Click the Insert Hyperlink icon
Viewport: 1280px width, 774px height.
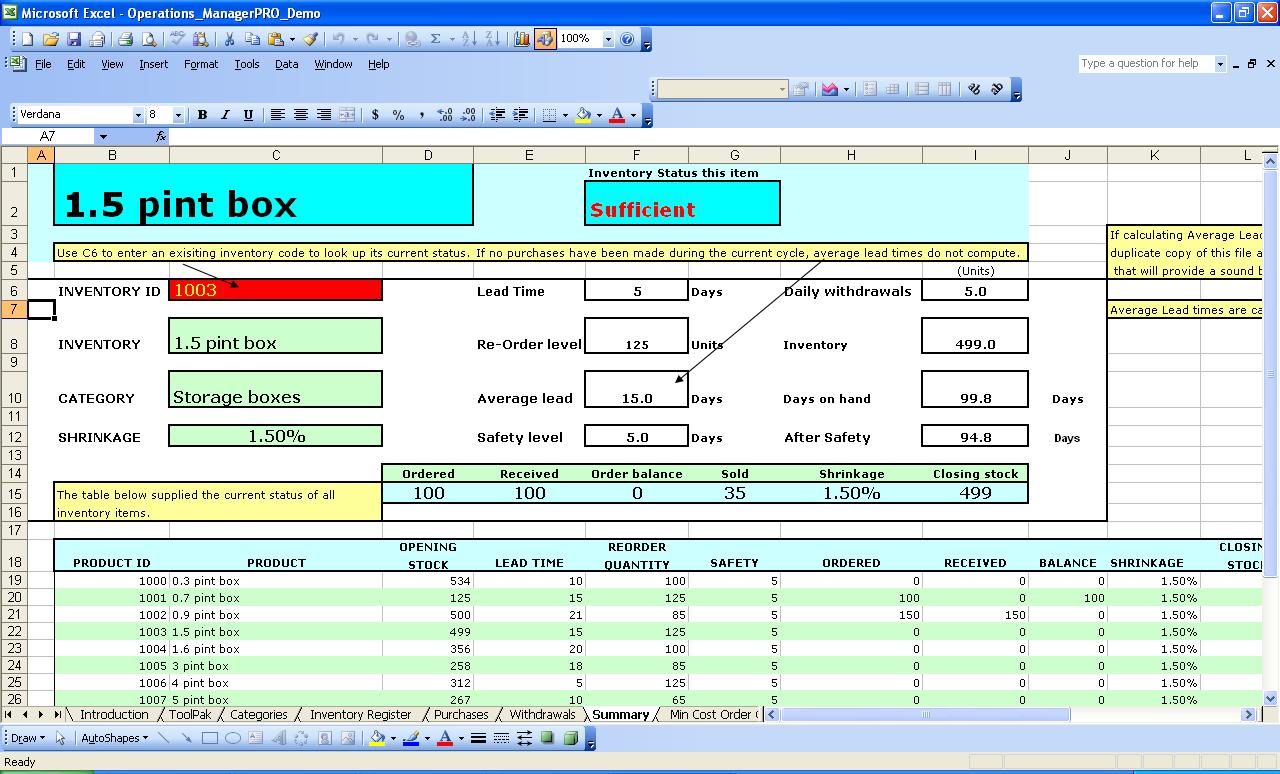tap(412, 39)
